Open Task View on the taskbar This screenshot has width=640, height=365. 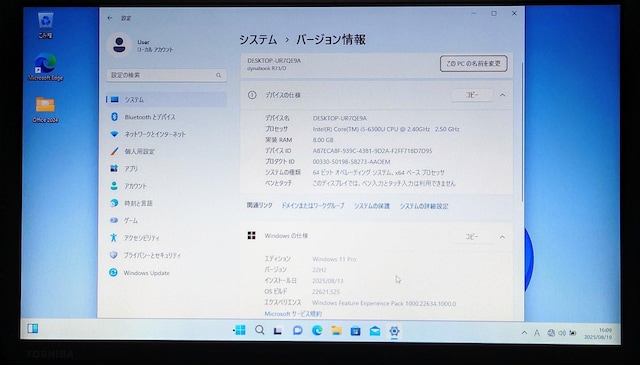coord(278,331)
